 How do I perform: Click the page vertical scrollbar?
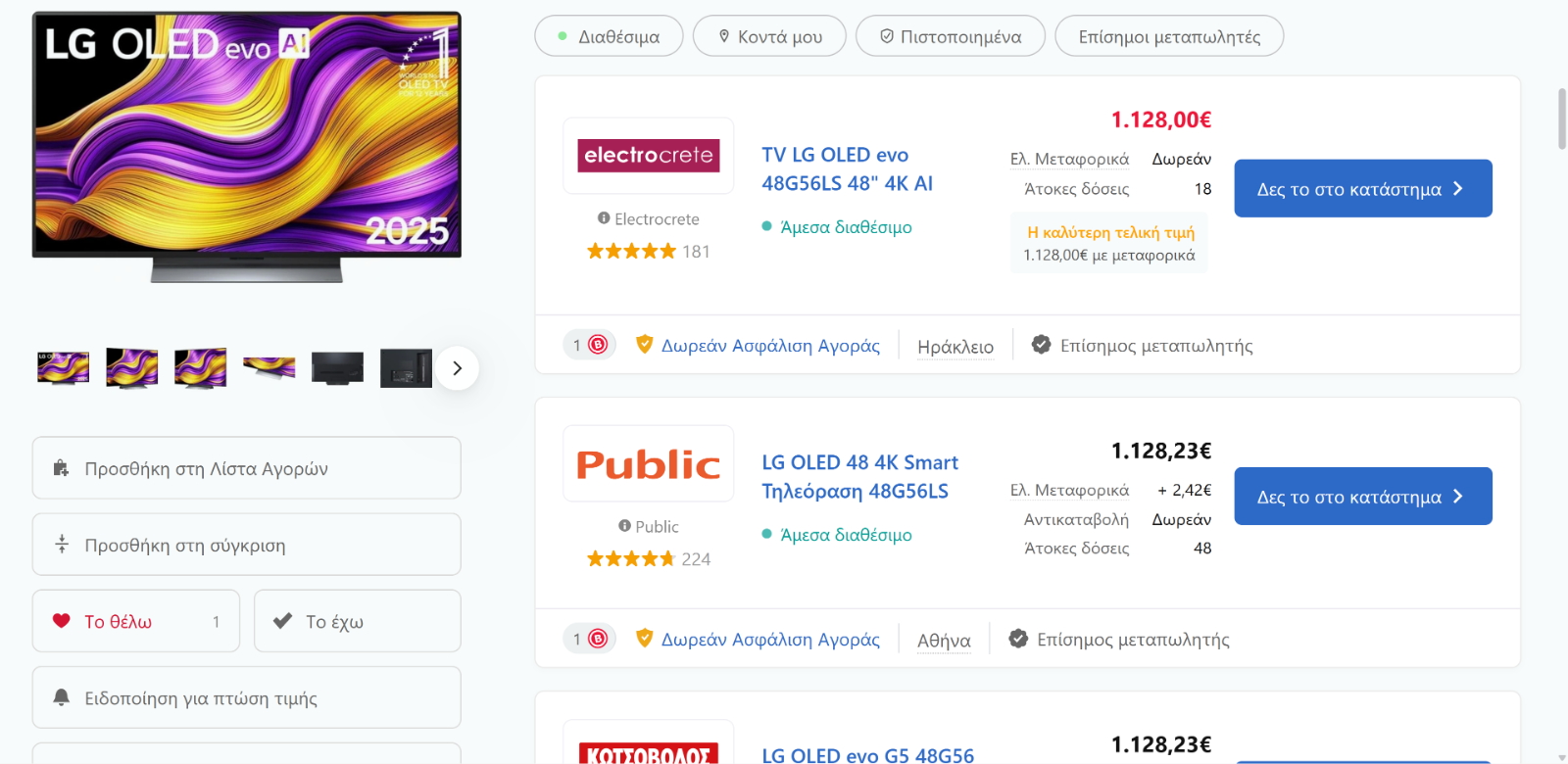tap(1562, 119)
